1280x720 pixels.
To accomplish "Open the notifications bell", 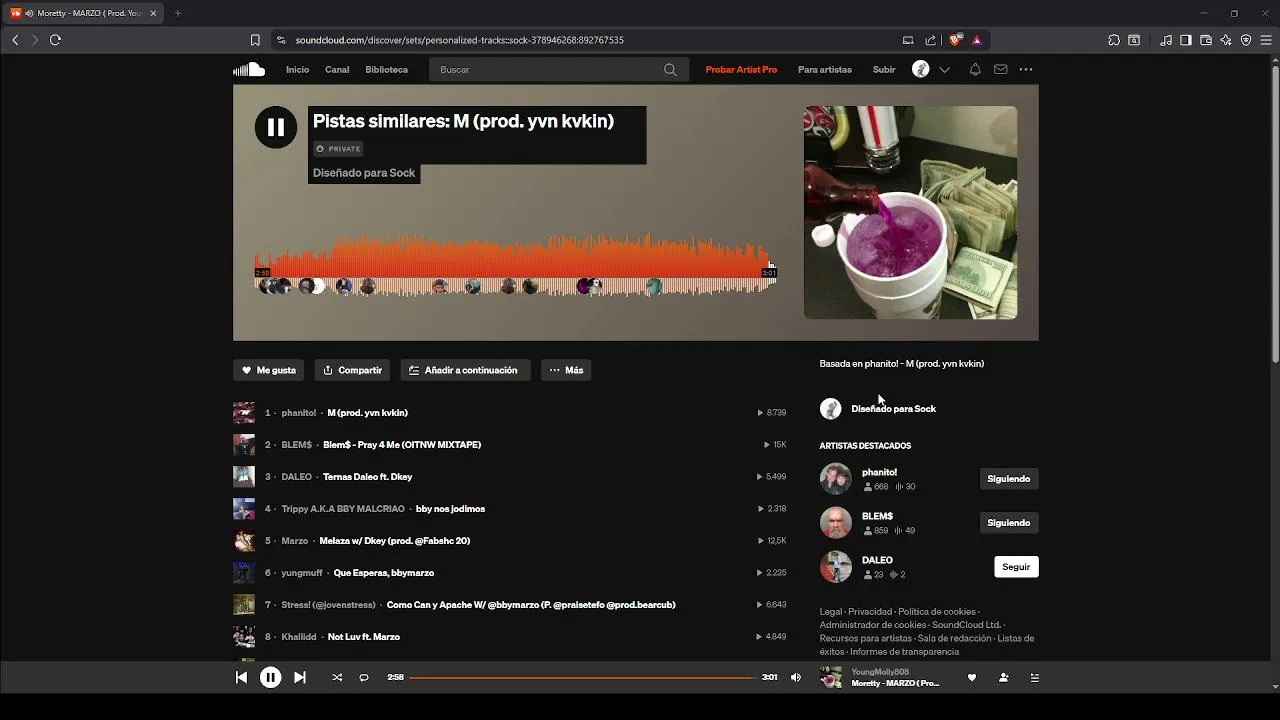I will (x=975, y=70).
